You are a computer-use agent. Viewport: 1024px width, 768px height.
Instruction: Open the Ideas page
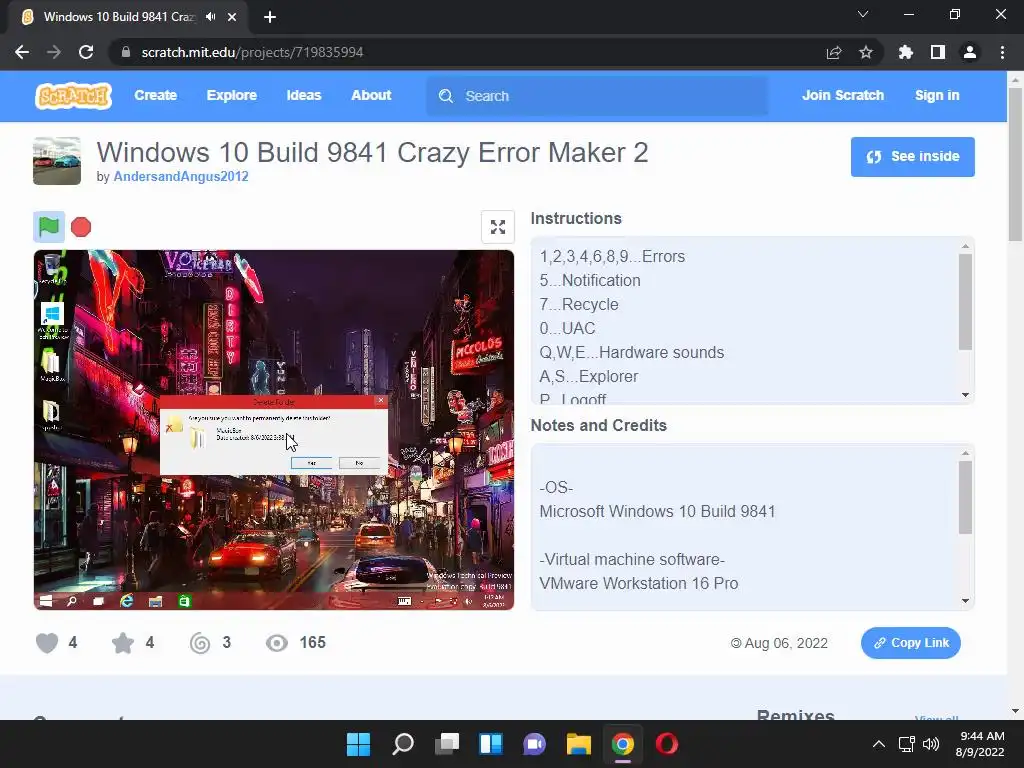click(x=304, y=95)
